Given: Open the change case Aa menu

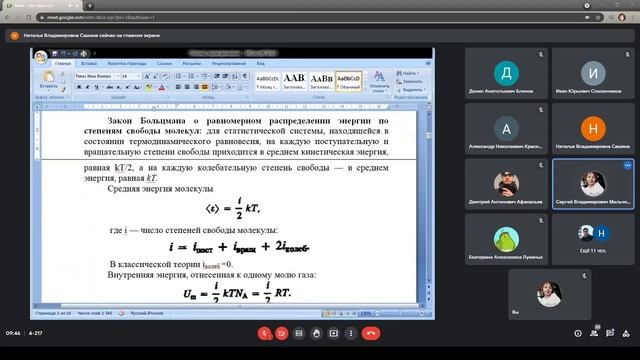Looking at the screenshot, I should 137,87.
